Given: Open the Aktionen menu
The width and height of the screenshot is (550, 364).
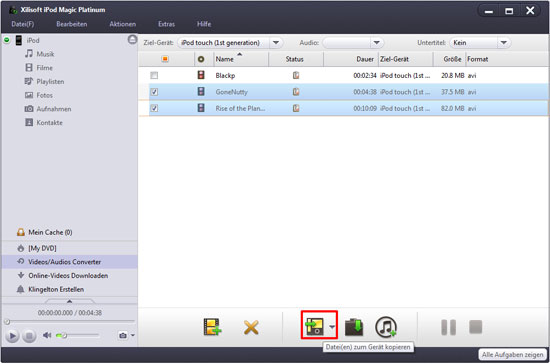Looking at the screenshot, I should [122, 24].
